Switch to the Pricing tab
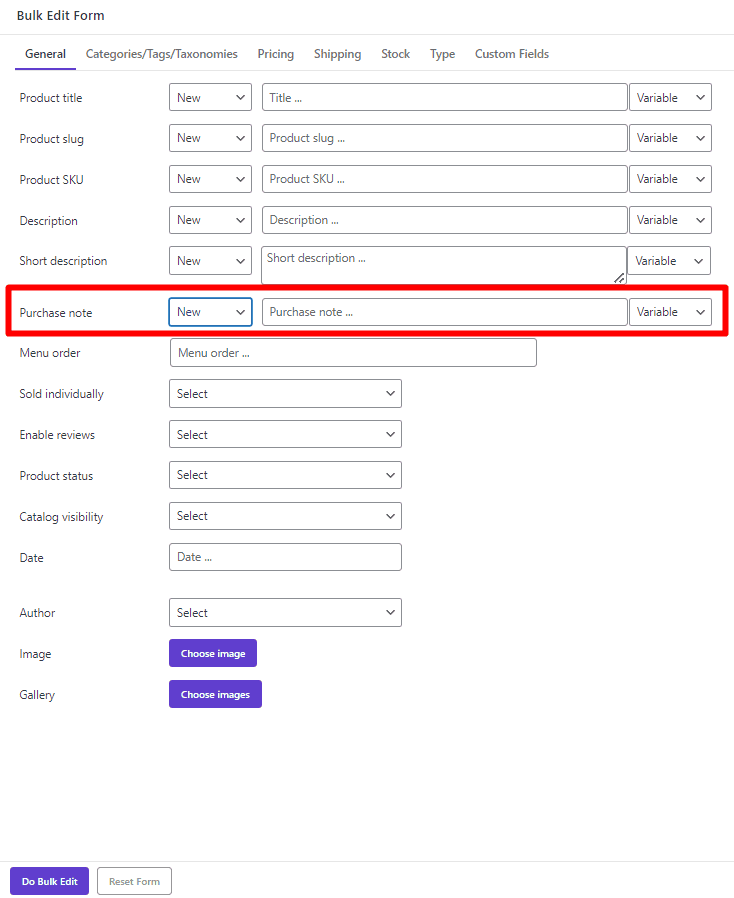Screen dimensions: 734x898 (275, 54)
